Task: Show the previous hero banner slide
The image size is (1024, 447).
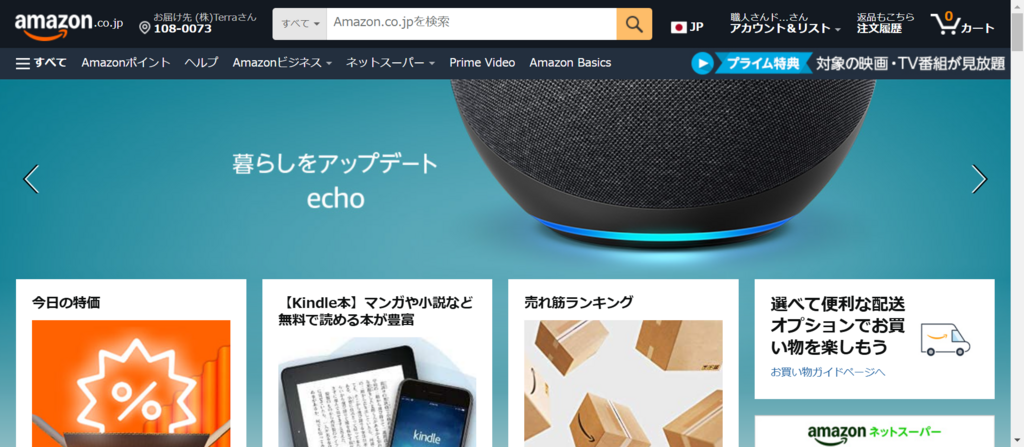Action: (31, 179)
